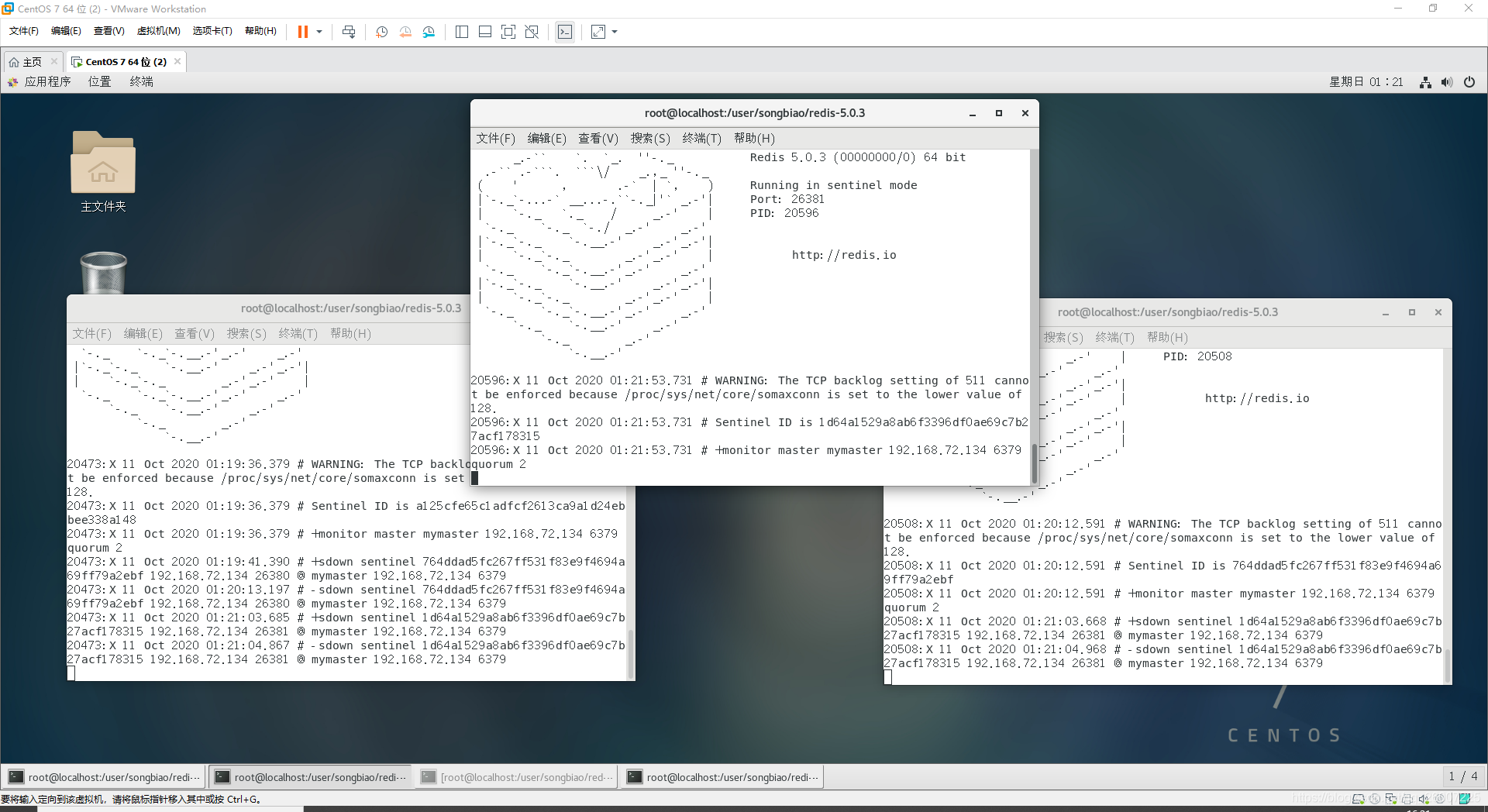Click the scrollbar thumb of right terminal
This screenshot has width=1488, height=812.
(x=1448, y=666)
